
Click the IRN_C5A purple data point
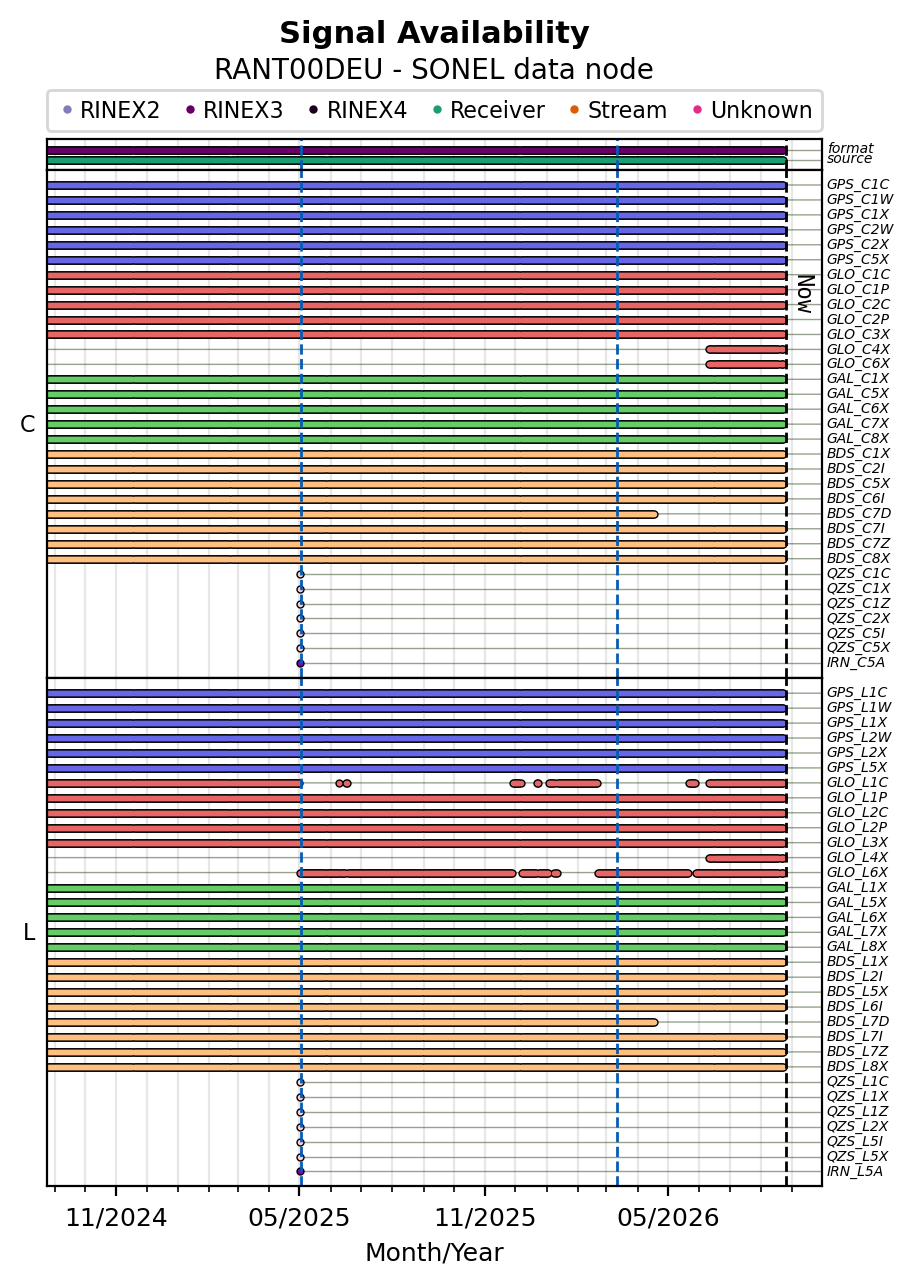point(300,663)
